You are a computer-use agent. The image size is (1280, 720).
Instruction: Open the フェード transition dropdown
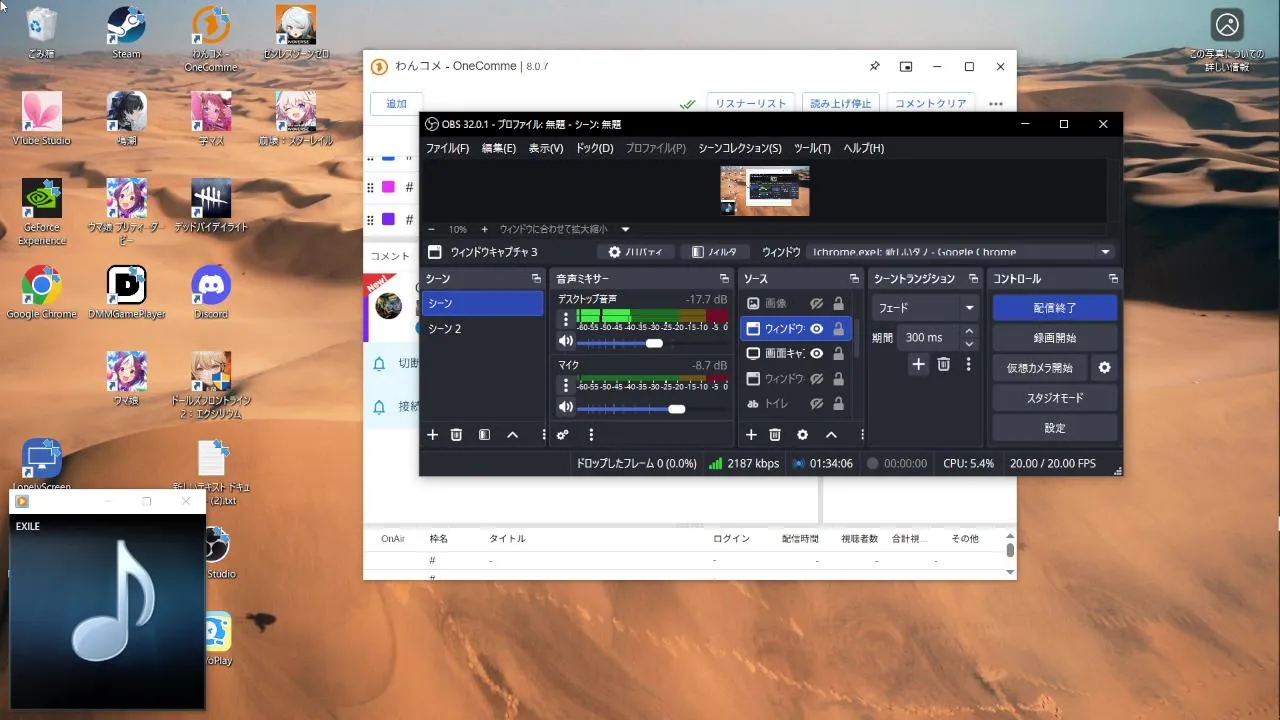(926, 308)
